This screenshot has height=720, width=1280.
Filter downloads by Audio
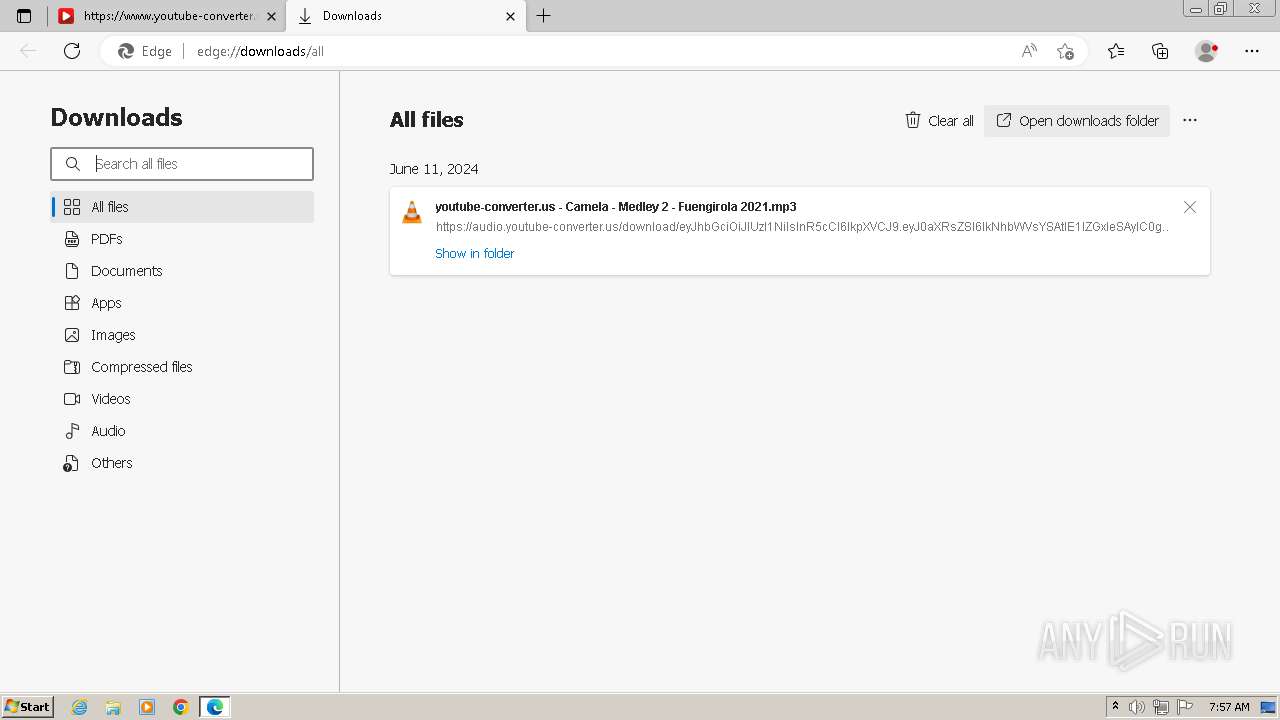coord(182,431)
